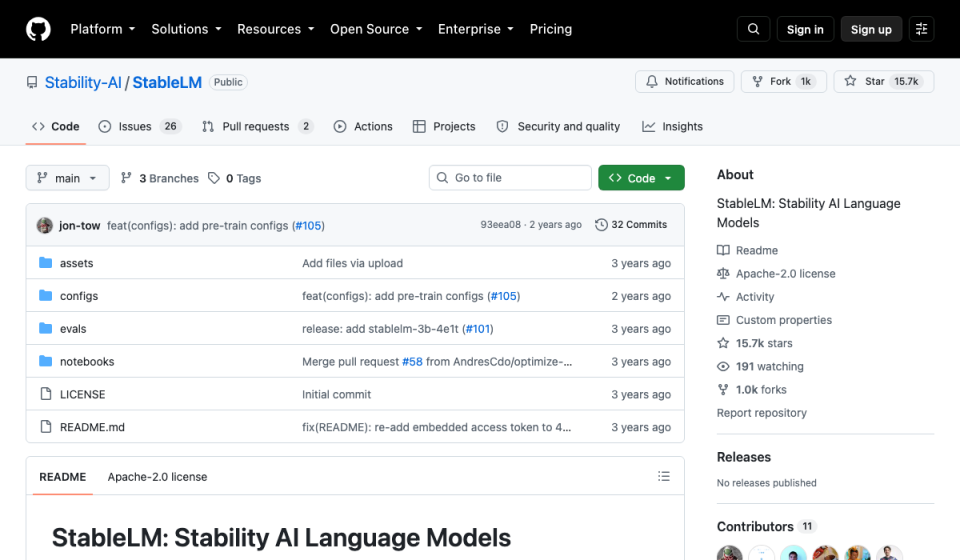The height and width of the screenshot is (560, 960).
Task: Click Sign in button
Action: click(805, 29)
